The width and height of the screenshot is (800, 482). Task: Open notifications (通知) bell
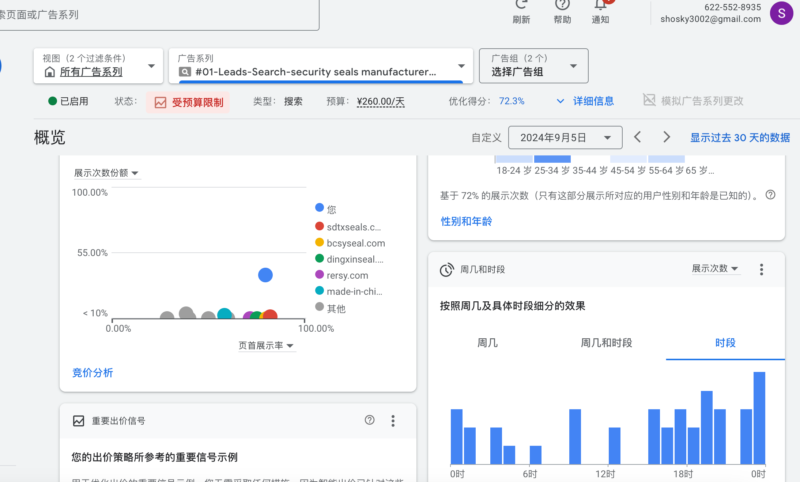(601, 5)
